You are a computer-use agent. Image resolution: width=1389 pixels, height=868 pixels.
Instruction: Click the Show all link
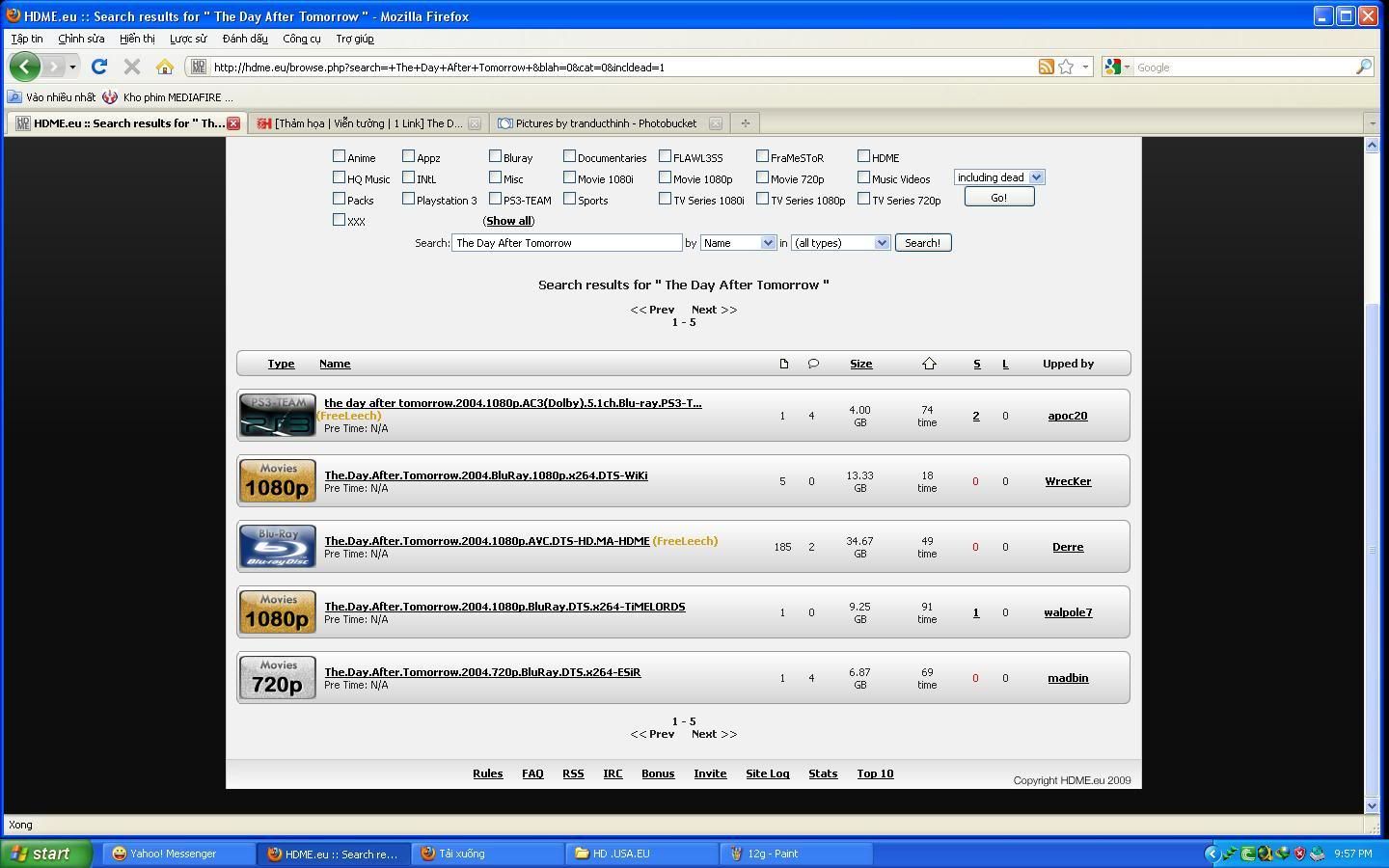508,221
